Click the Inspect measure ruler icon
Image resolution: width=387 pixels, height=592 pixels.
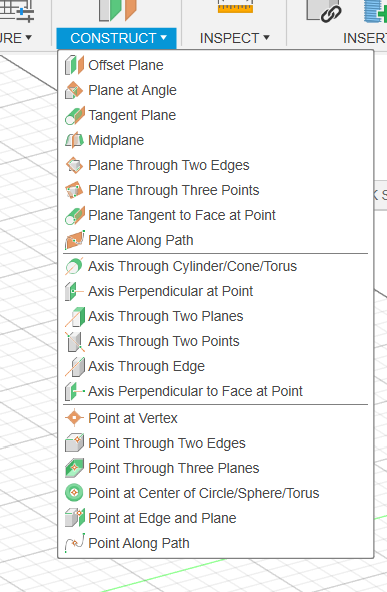point(235,7)
